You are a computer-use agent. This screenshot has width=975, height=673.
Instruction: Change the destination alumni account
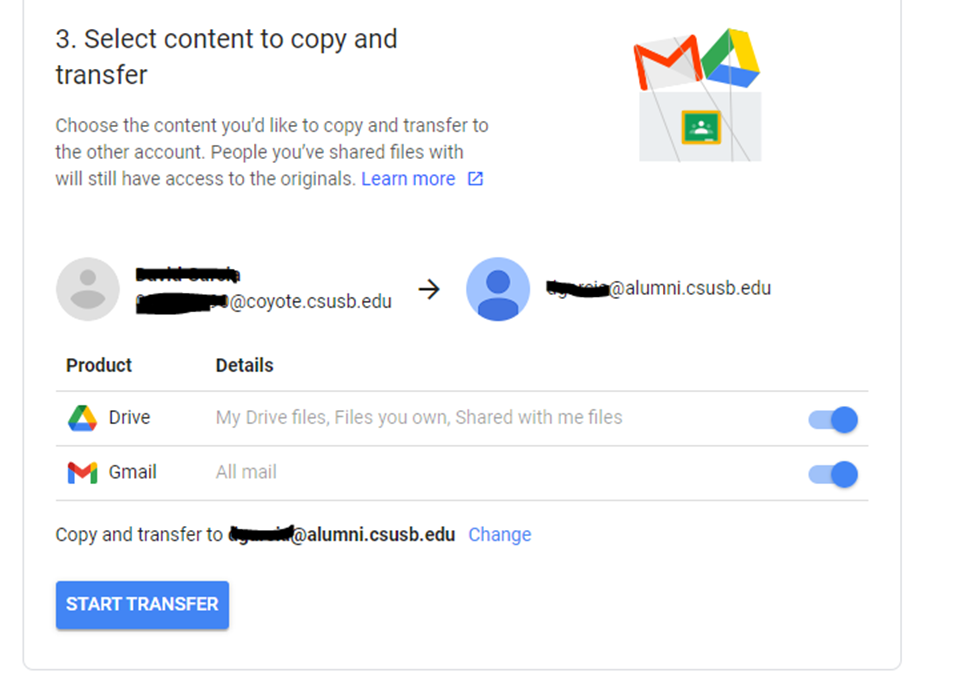[499, 535]
